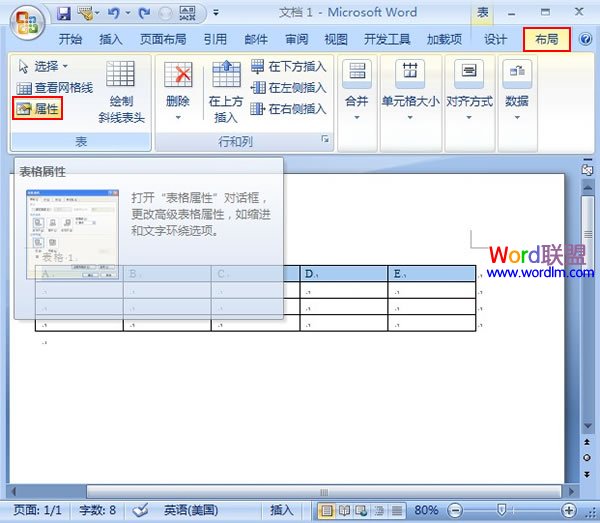Switch to the 审阅 (Review) tab
Image resolution: width=600 pixels, height=523 pixels.
(x=297, y=39)
